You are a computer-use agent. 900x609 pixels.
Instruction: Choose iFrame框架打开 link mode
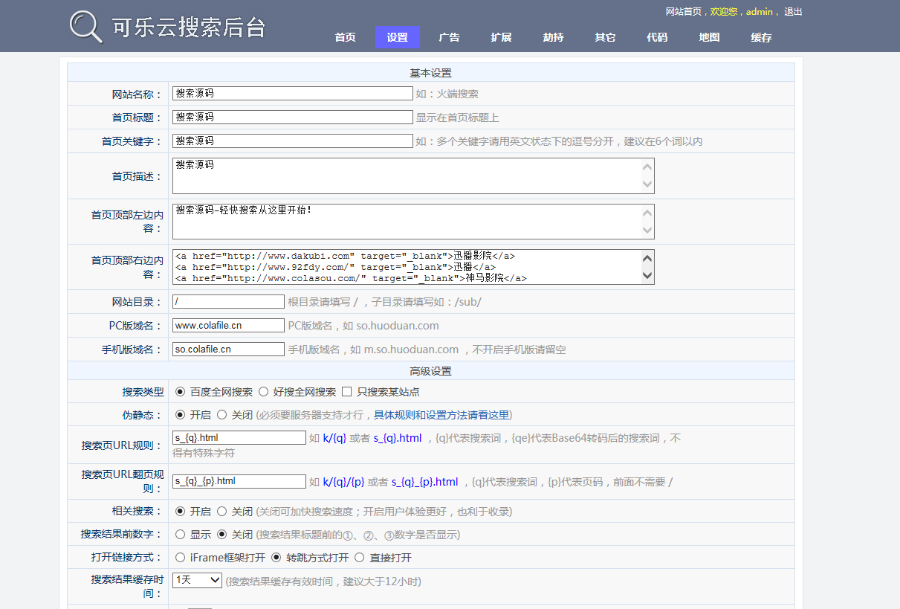tap(180, 557)
